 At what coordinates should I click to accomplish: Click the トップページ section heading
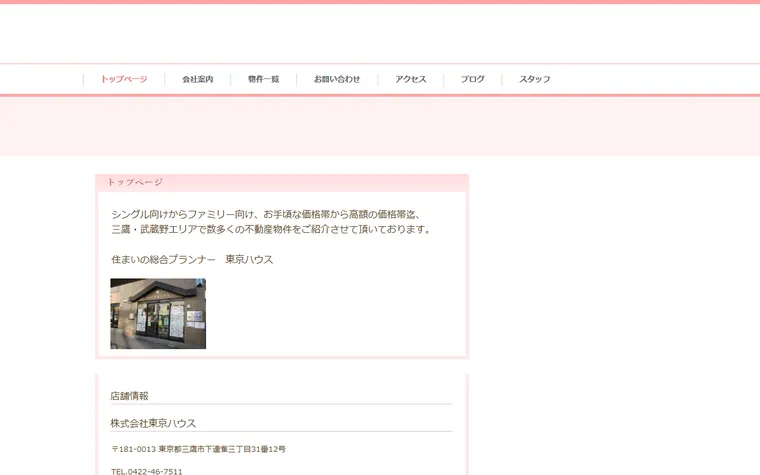click(x=135, y=182)
